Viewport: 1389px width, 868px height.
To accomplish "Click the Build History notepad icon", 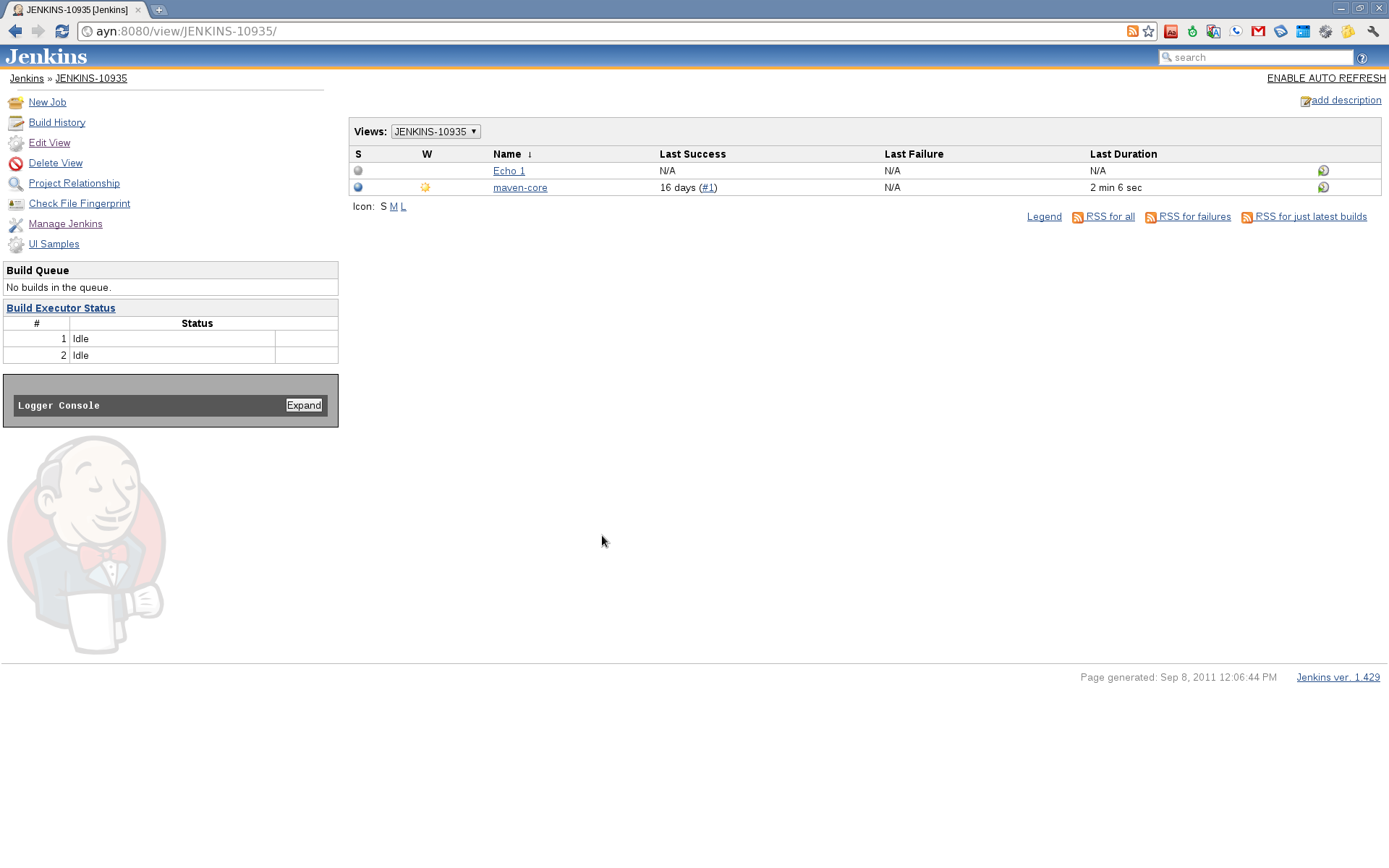I will click(x=16, y=123).
